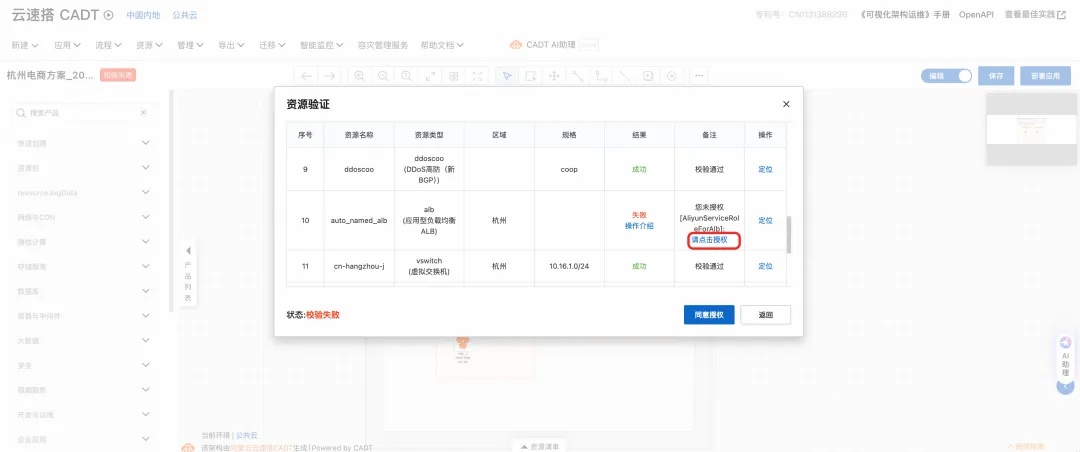Collapse the 产品列表 side panel handle
1080x452 pixels.
pyautogui.click(x=188, y=274)
